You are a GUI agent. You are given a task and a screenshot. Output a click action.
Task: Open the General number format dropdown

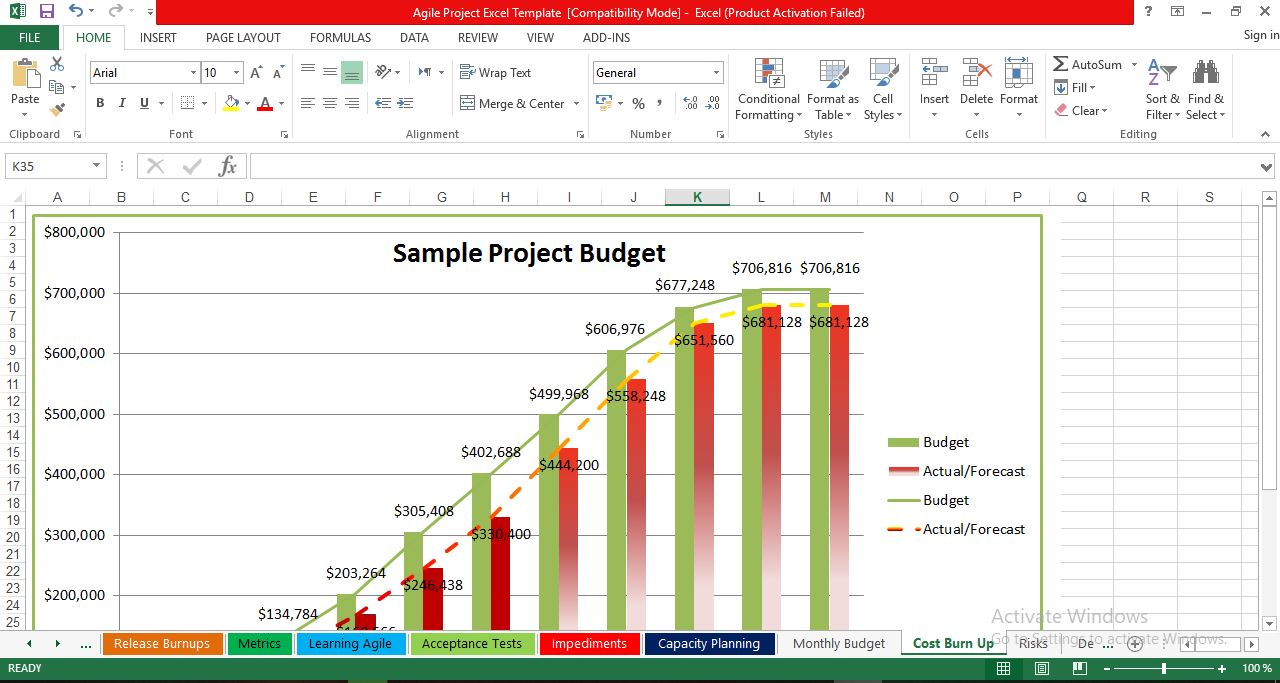pos(716,72)
